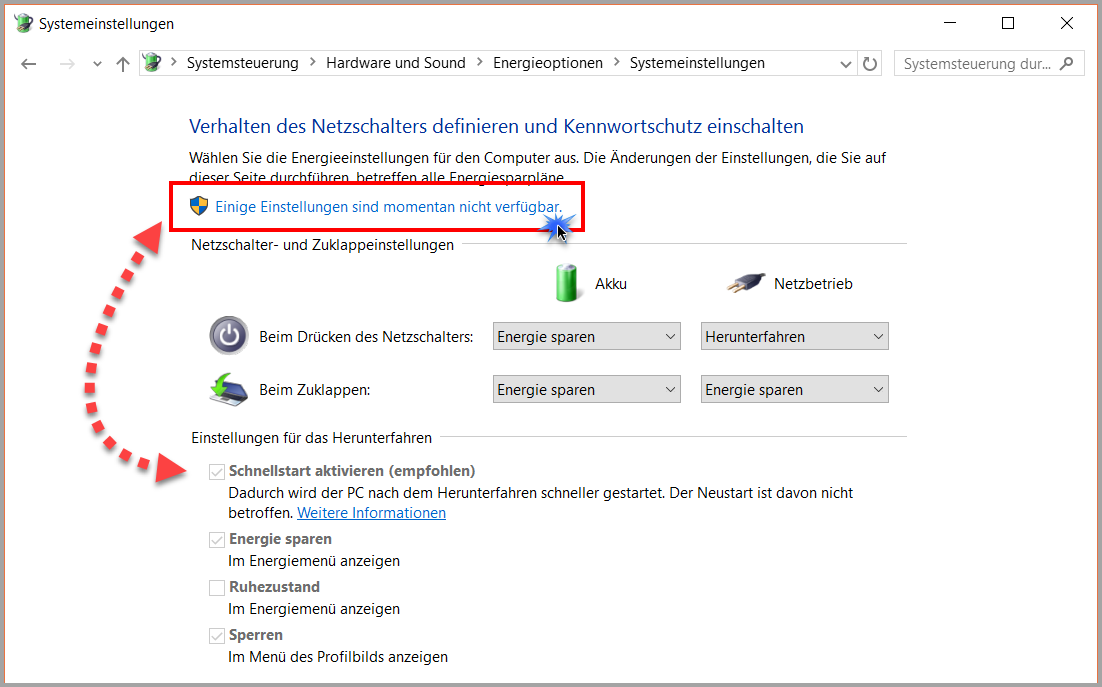Screen dimensions: 1102x687
Task: Enable the Ruhezustand checkbox
Action: 217,587
